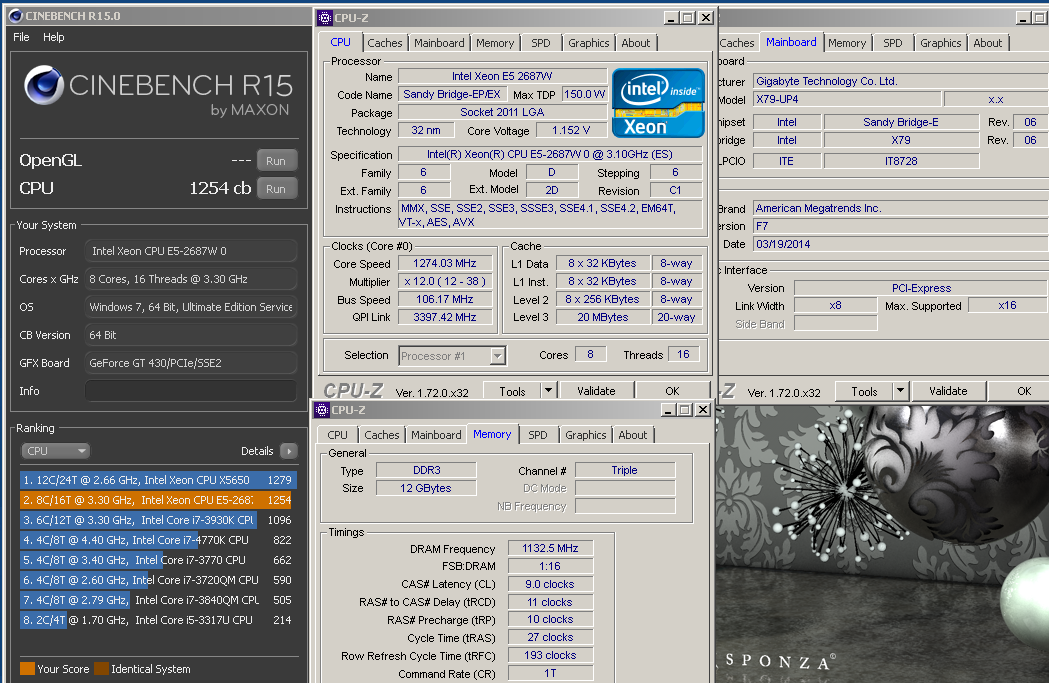Image resolution: width=1049 pixels, height=683 pixels.
Task: Switch to Graphics tab in right CPU-Z window
Action: point(941,43)
